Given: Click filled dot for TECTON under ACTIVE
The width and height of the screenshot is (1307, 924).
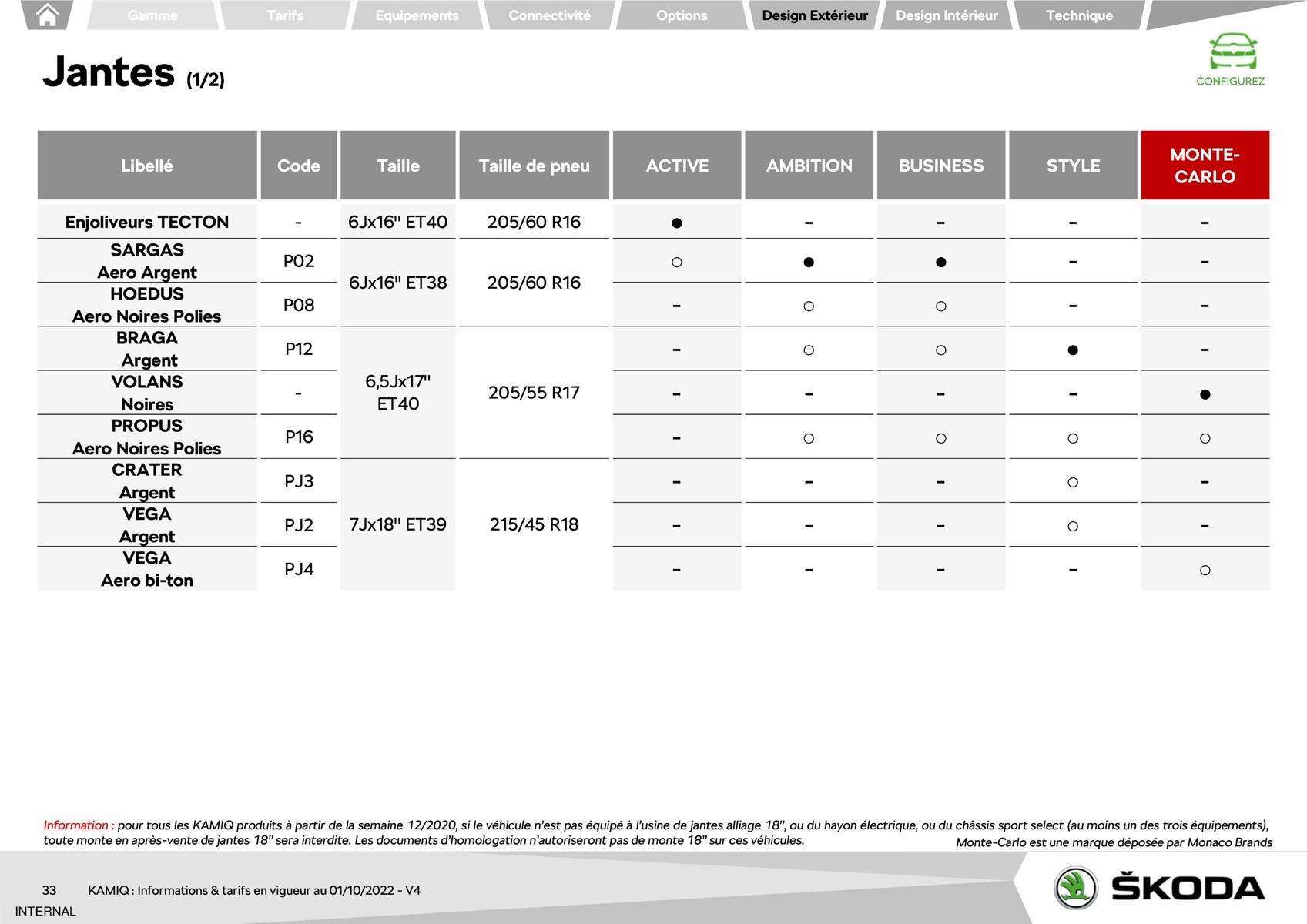Looking at the screenshot, I should (x=677, y=223).
